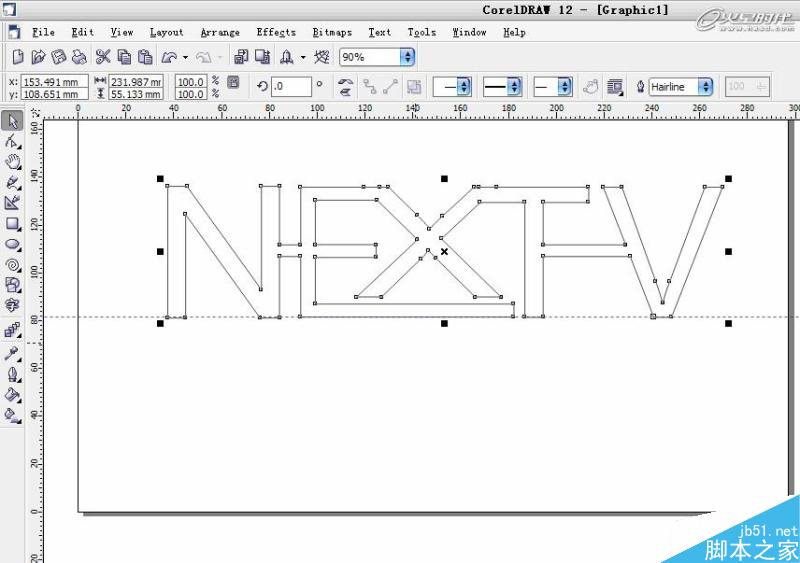Select the Spiral tool
This screenshot has height=563, width=800.
[x=12, y=265]
